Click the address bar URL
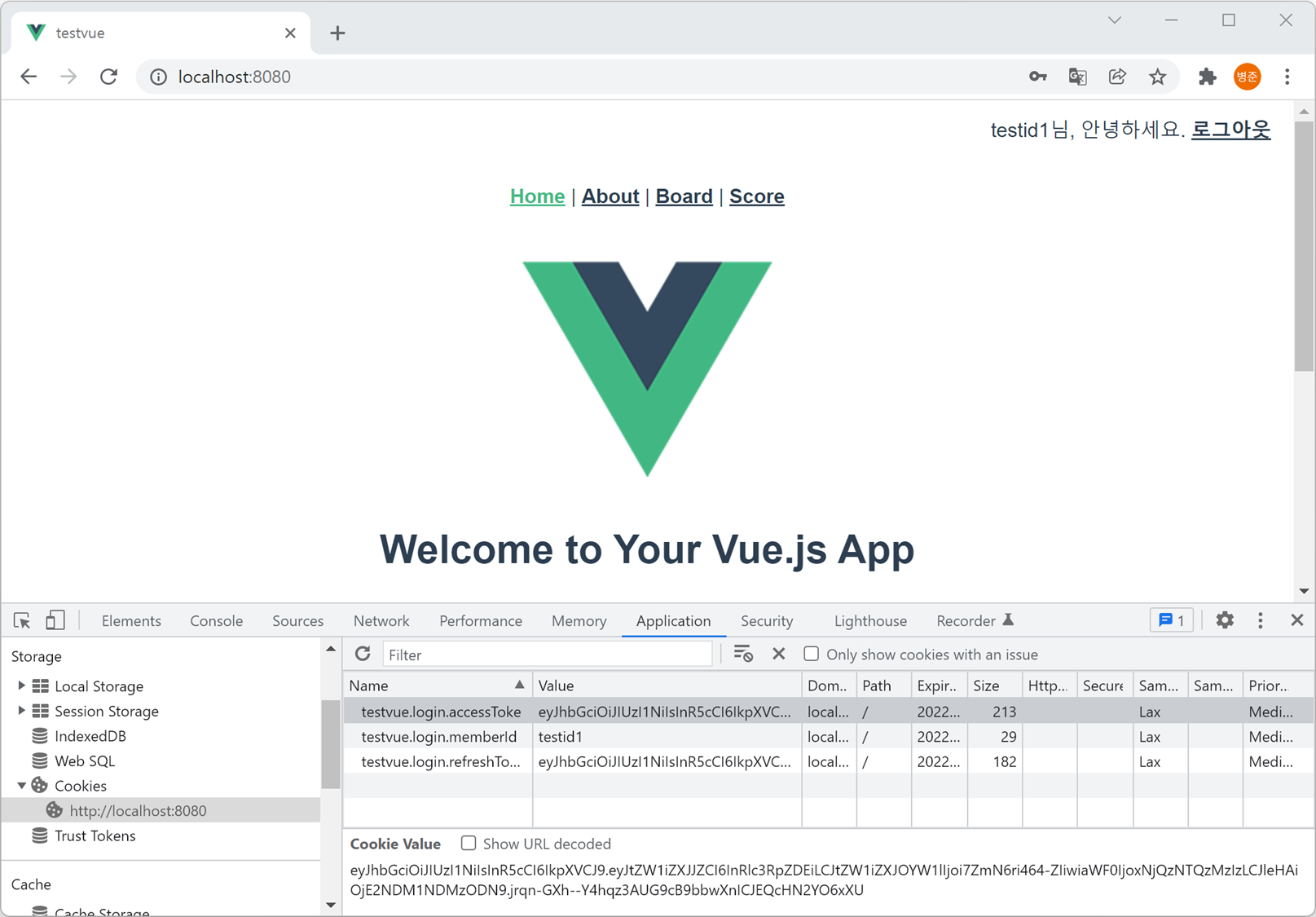The image size is (1316, 917). point(235,77)
